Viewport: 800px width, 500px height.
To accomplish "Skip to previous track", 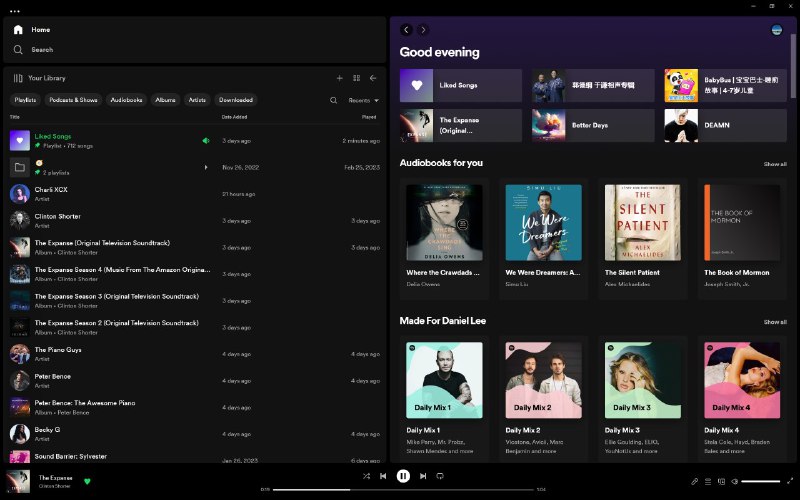I will click(x=383, y=476).
